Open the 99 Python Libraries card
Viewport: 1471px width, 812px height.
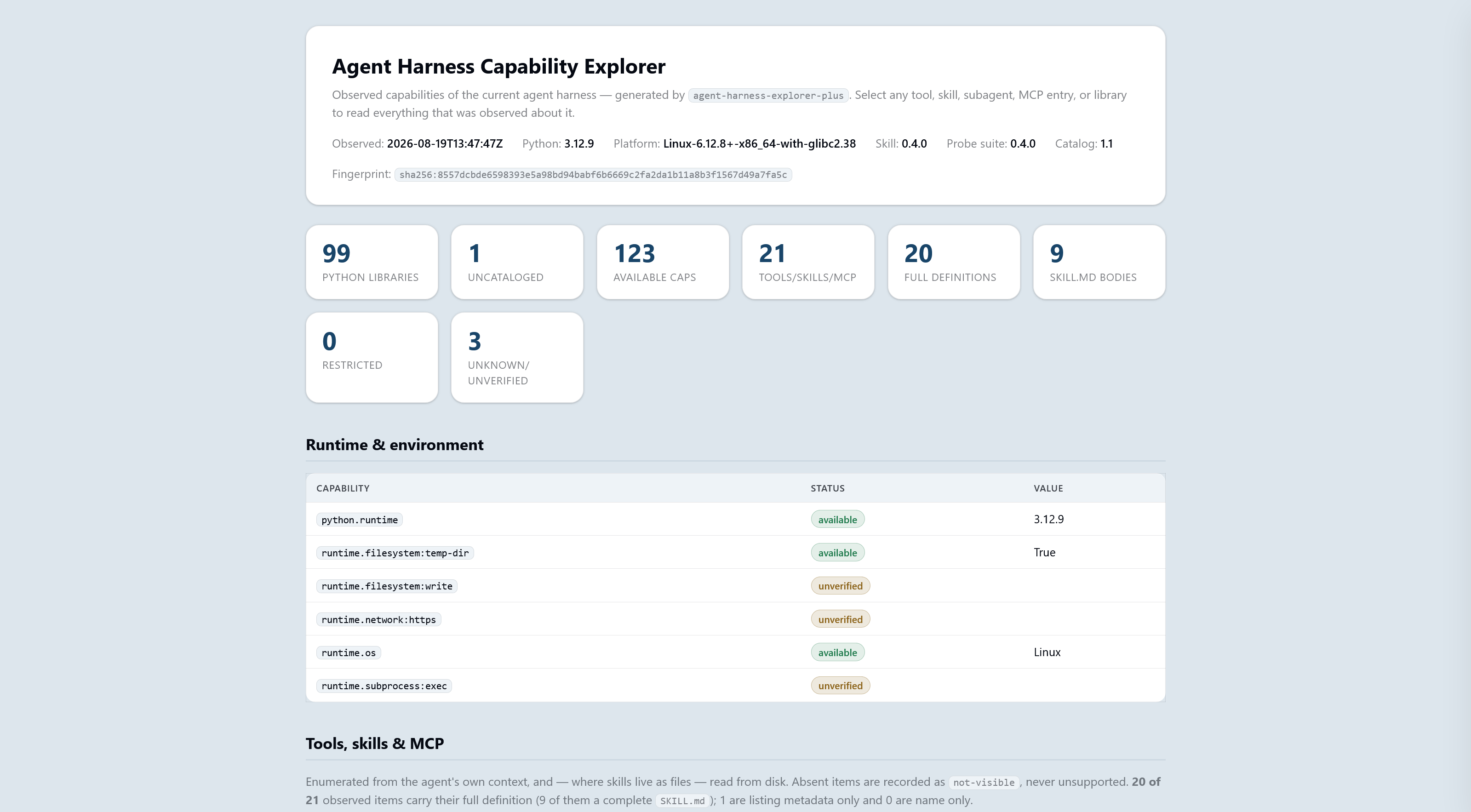pyautogui.click(x=372, y=262)
